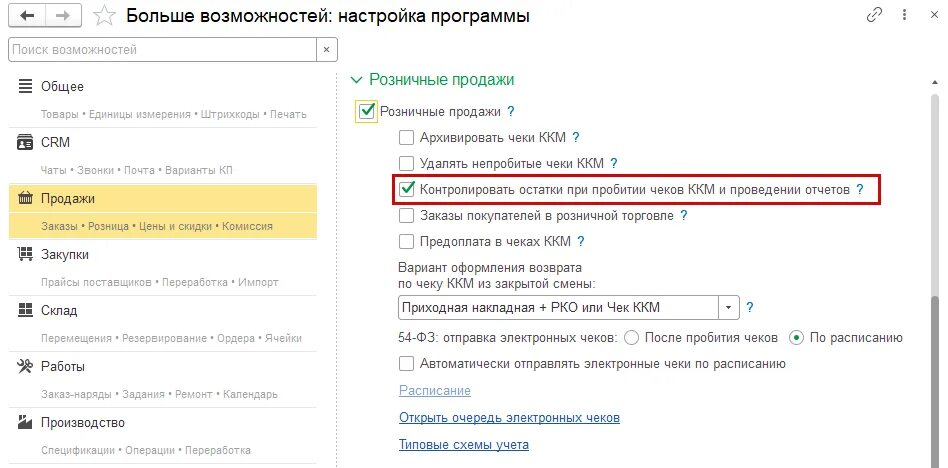Open the Приходная накладная + РКО dropdown arrow
Screen dimensions: 948x468
(729, 308)
